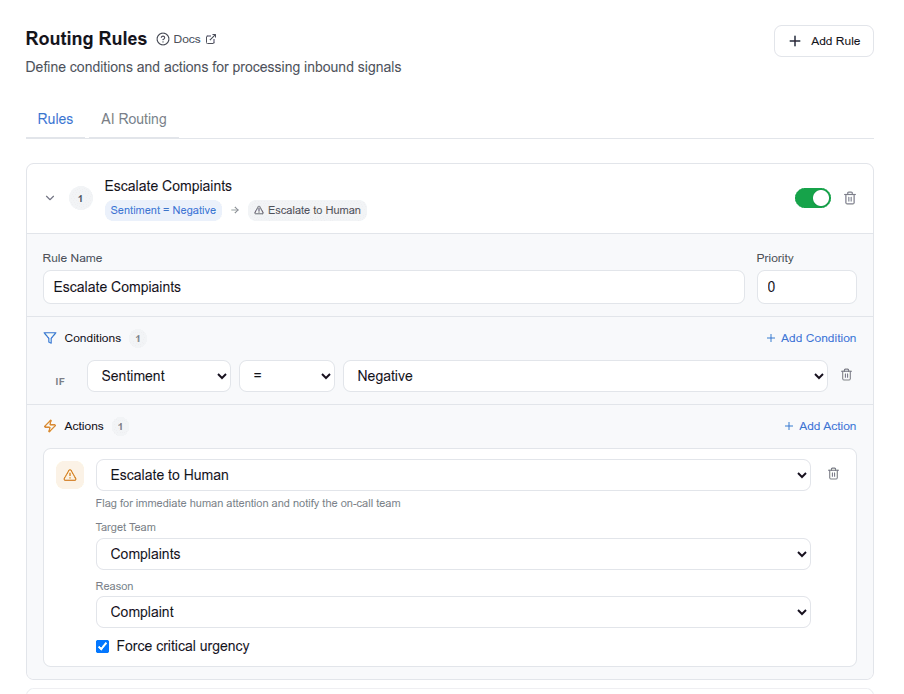Click the Add Condition link
Viewport: 904px width, 694px height.
[x=810, y=338]
